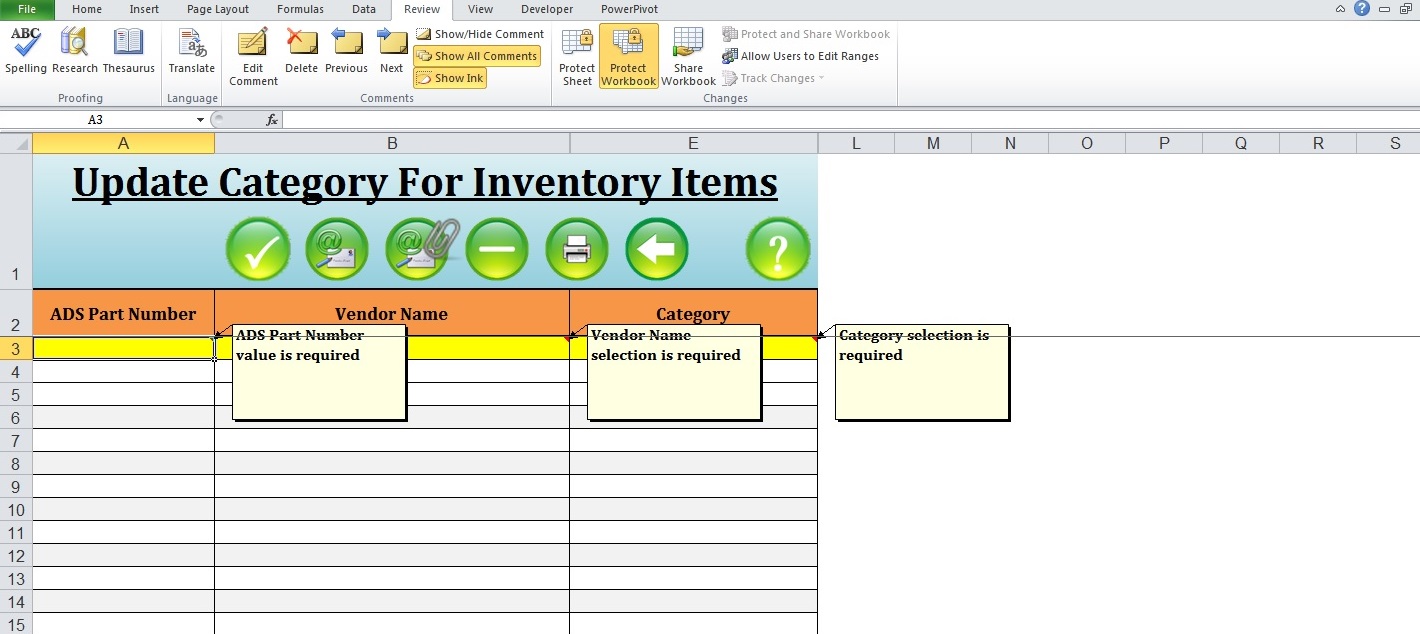
Task: Switch to the View tab
Action: pyautogui.click(x=480, y=9)
